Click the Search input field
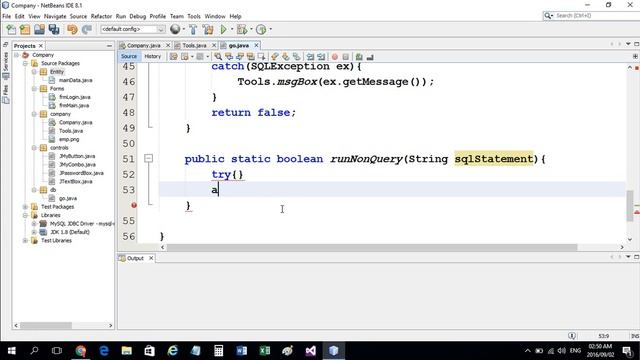The width and height of the screenshot is (640, 360). [x=596, y=16]
